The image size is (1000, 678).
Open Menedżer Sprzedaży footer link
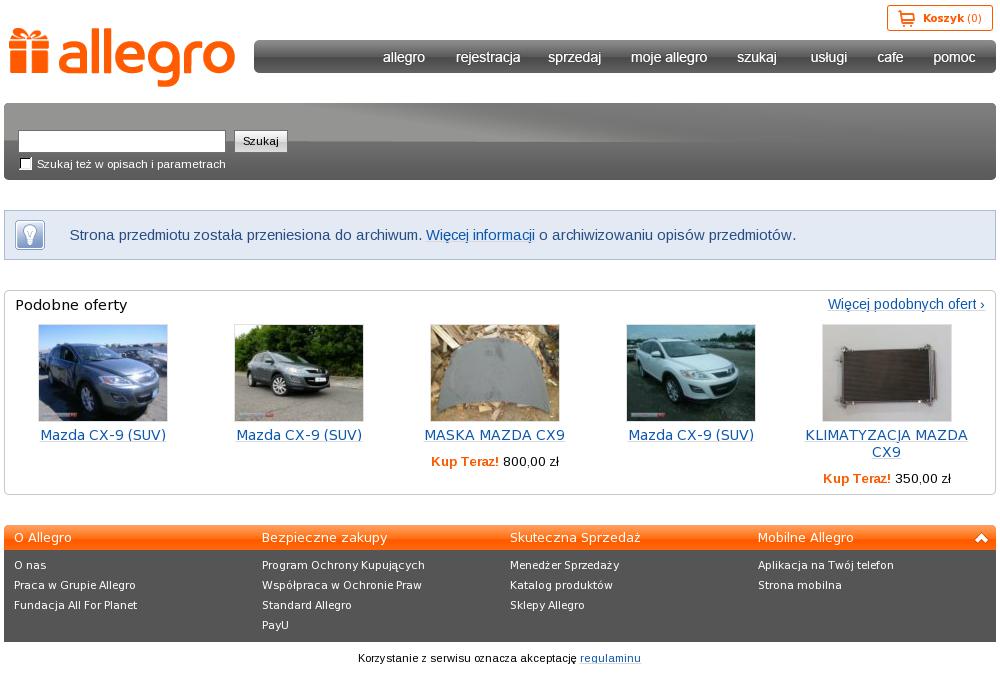click(564, 565)
